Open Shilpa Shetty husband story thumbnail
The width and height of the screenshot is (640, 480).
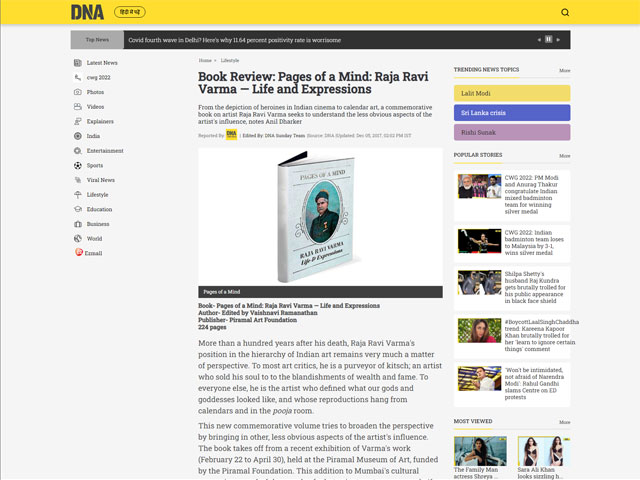479,282
